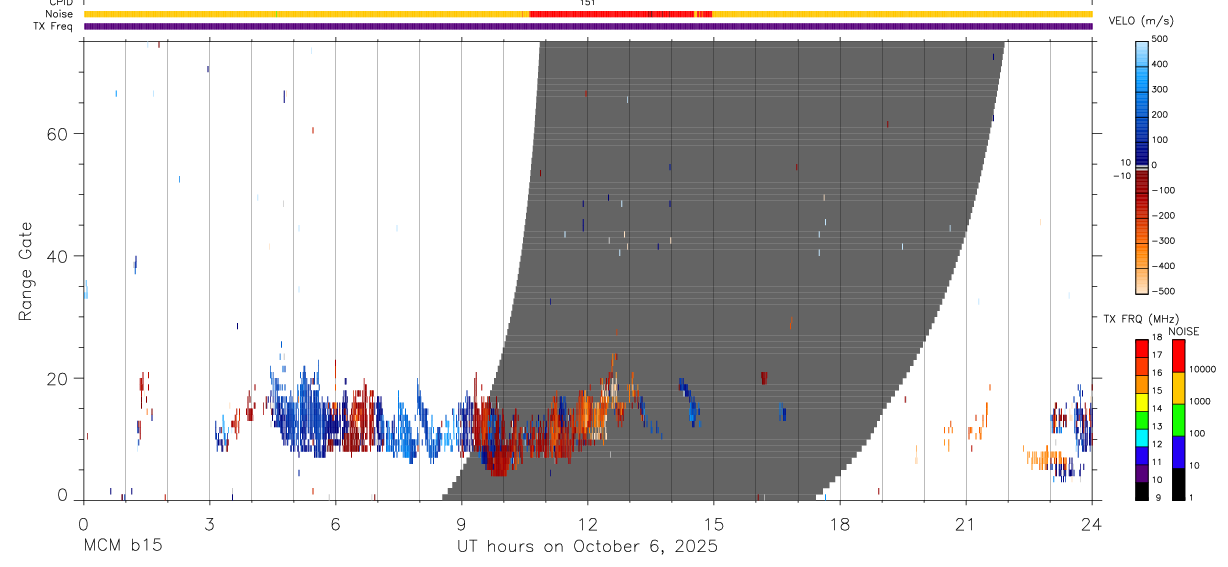
Task: Select the 15 tick on UT hours axis
Action: coord(714,523)
